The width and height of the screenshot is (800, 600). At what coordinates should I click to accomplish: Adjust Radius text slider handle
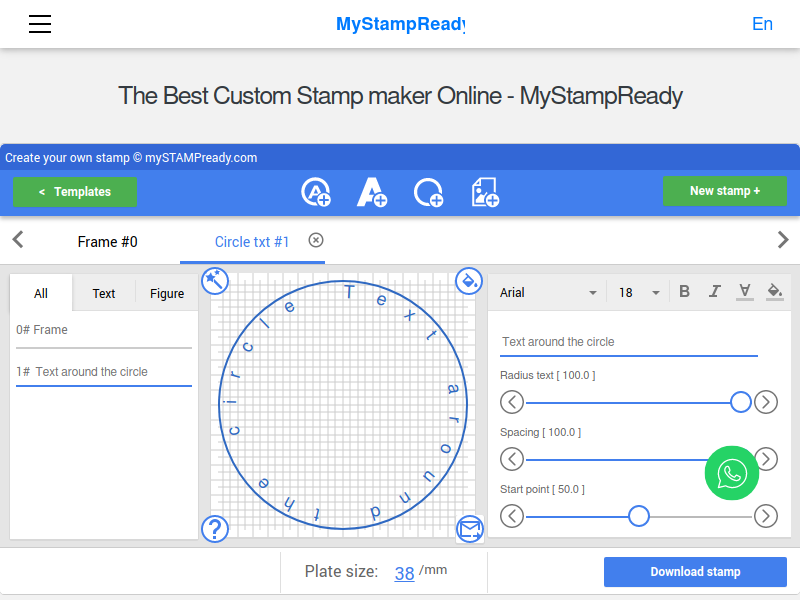tap(740, 402)
